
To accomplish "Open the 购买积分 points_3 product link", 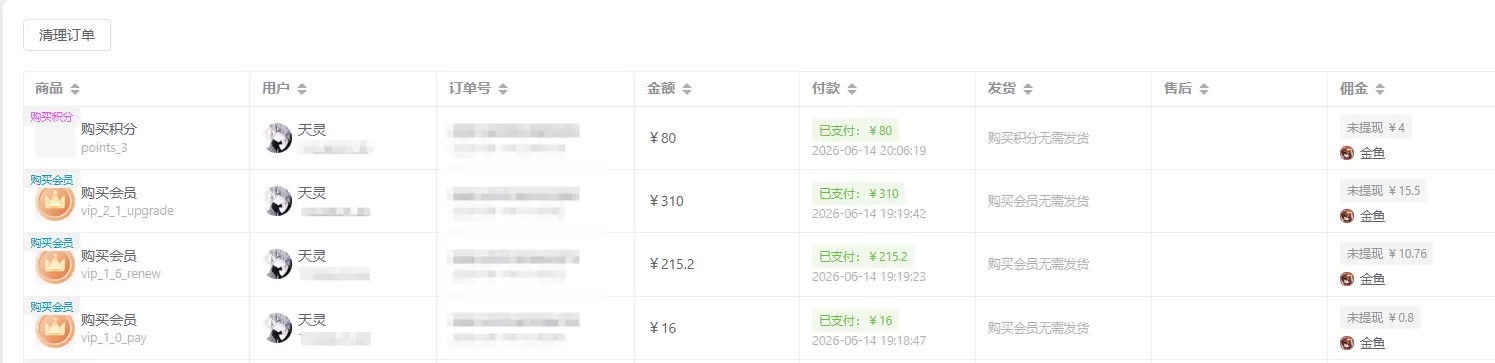I will coord(109,129).
